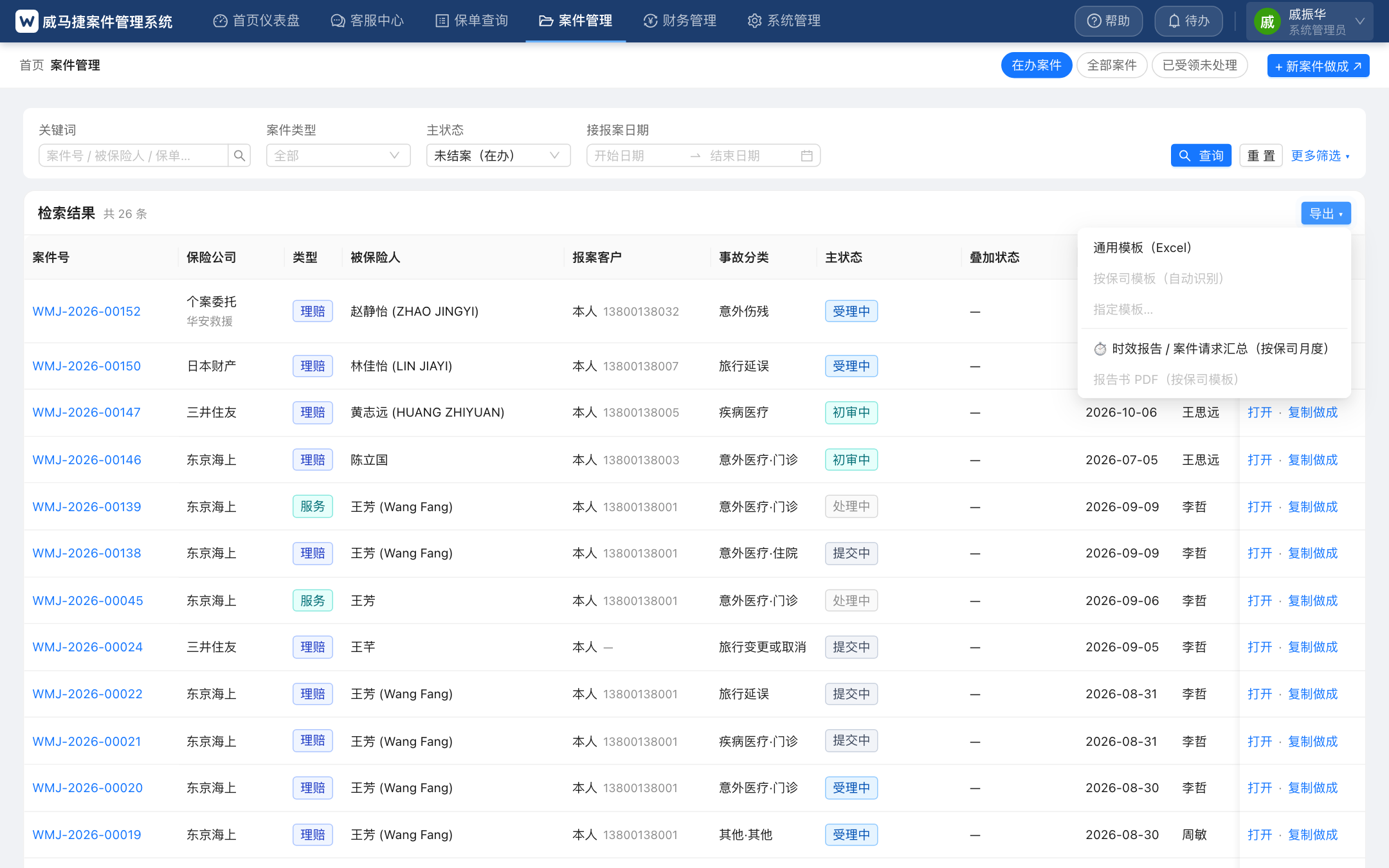The image size is (1389, 868).
Task: Open 系统管理 settings menu
Action: click(x=784, y=21)
